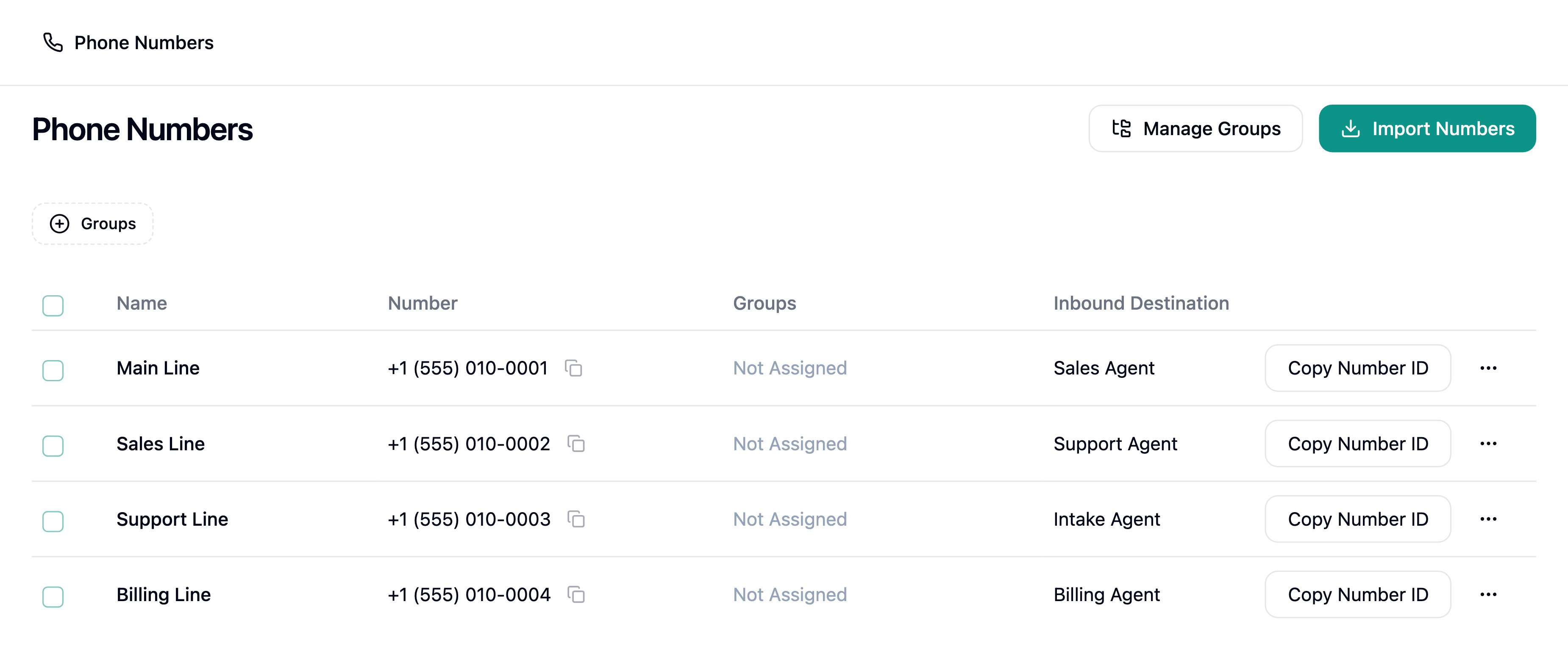1568x646 pixels.
Task: Copy Number ID for Billing Line
Action: coord(1357,594)
